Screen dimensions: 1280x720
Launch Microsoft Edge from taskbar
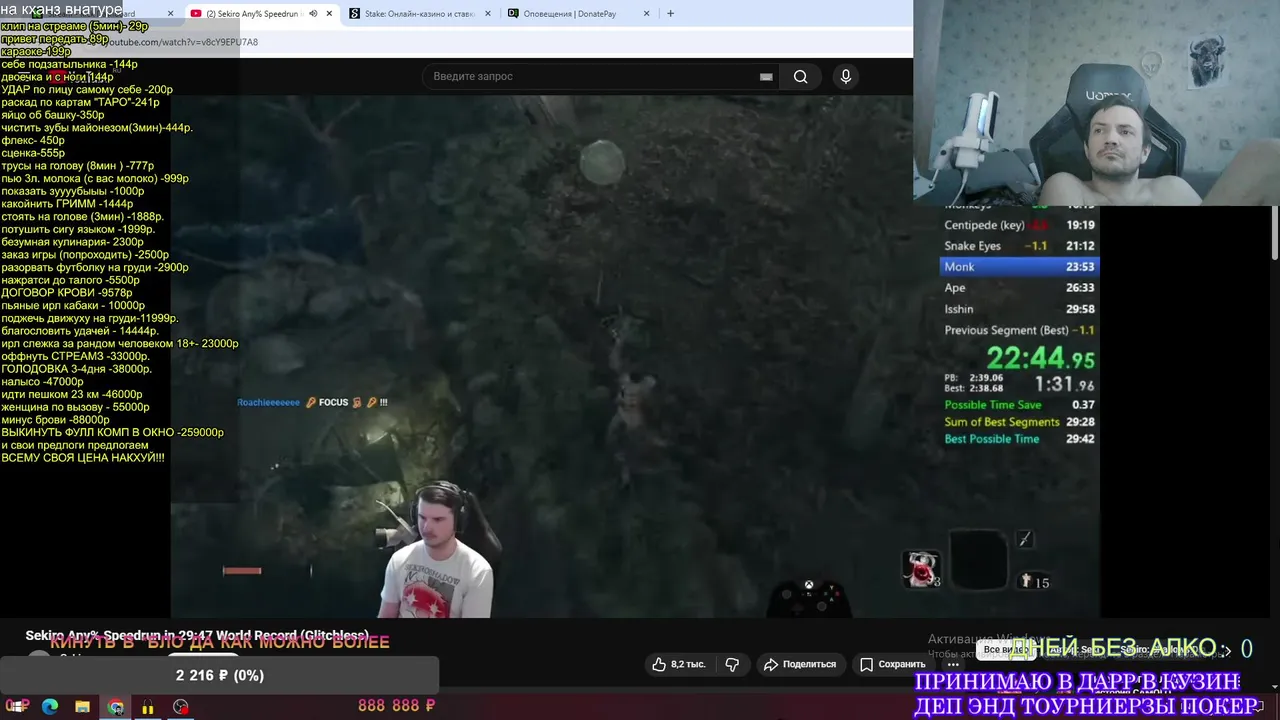[x=50, y=707]
